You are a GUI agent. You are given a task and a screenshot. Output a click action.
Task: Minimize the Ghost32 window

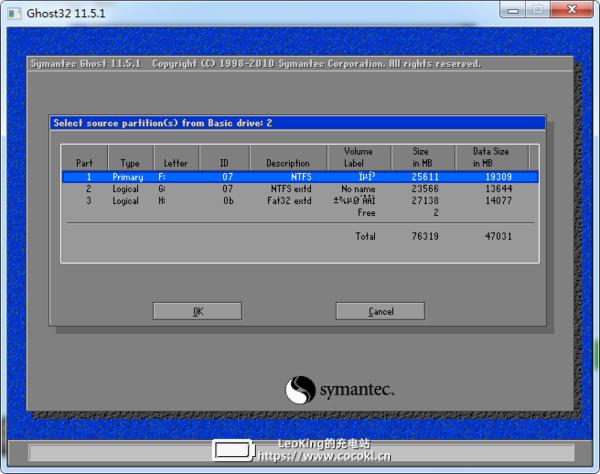click(x=513, y=10)
